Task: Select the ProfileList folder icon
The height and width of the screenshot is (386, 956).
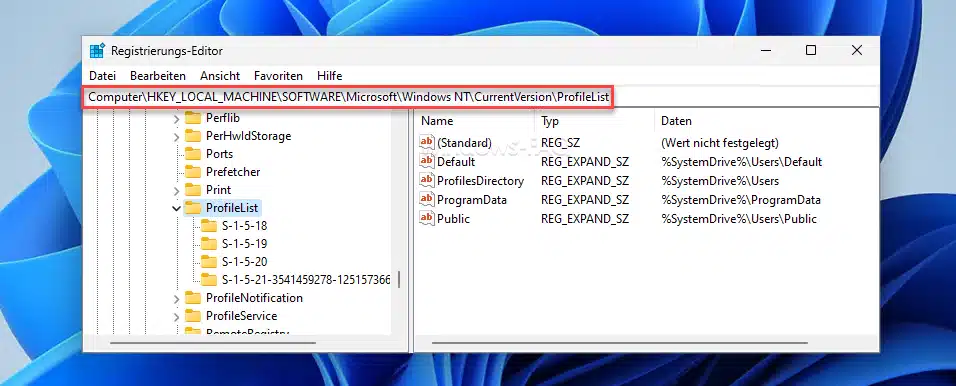Action: click(x=193, y=207)
